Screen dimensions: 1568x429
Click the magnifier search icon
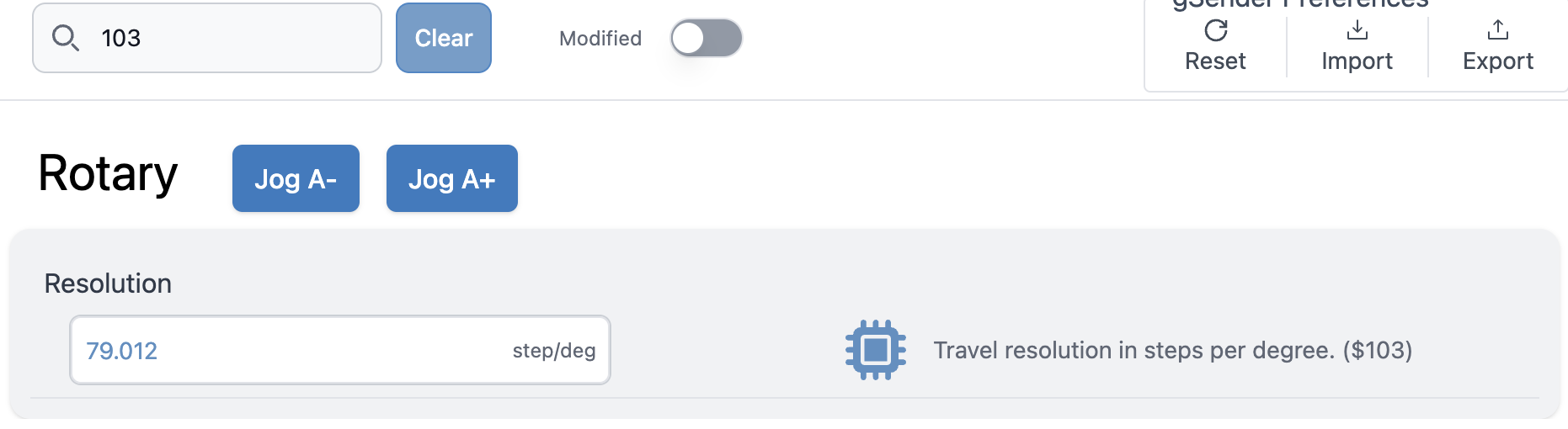(65, 38)
